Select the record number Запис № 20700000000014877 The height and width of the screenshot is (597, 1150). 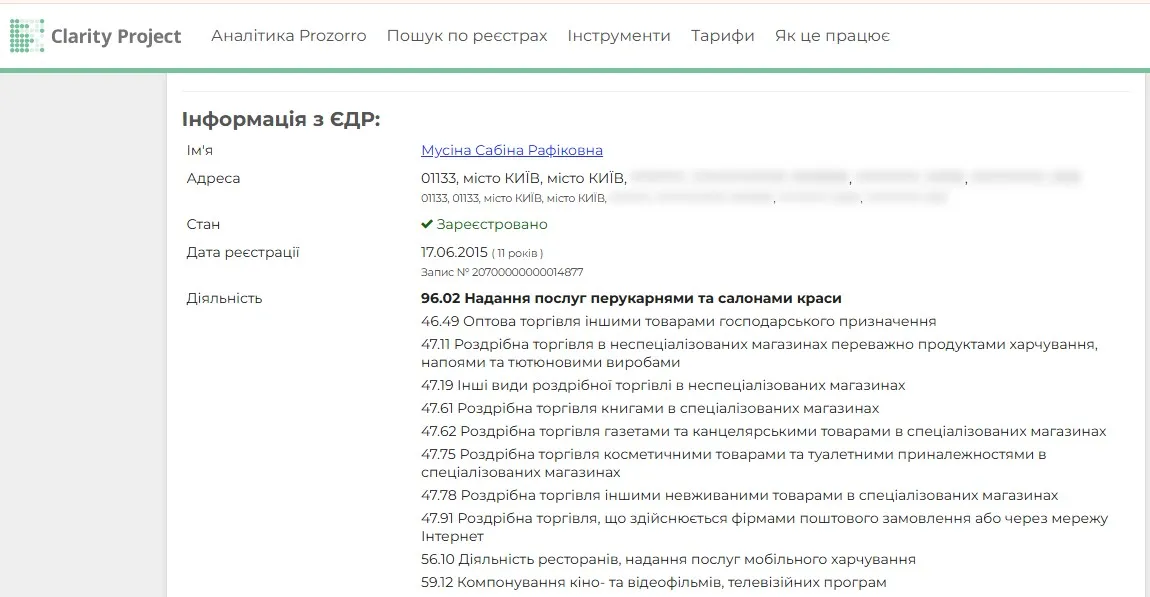[x=502, y=272]
